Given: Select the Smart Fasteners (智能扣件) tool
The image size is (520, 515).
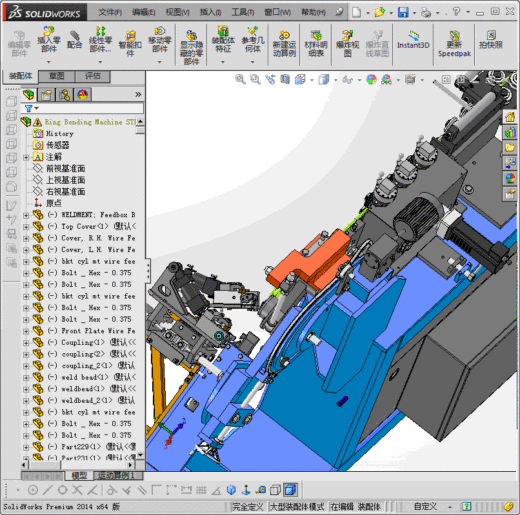Looking at the screenshot, I should pyautogui.click(x=130, y=44).
